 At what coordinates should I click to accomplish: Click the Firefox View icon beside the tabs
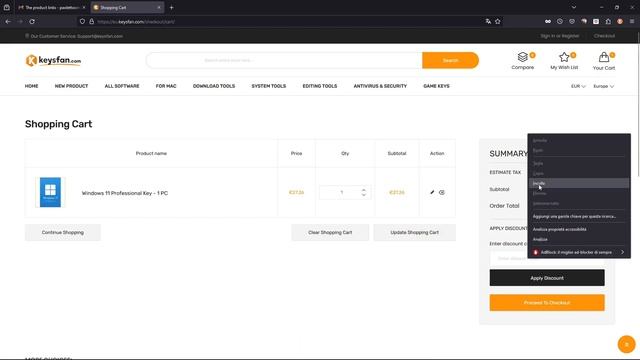tap(7, 7)
